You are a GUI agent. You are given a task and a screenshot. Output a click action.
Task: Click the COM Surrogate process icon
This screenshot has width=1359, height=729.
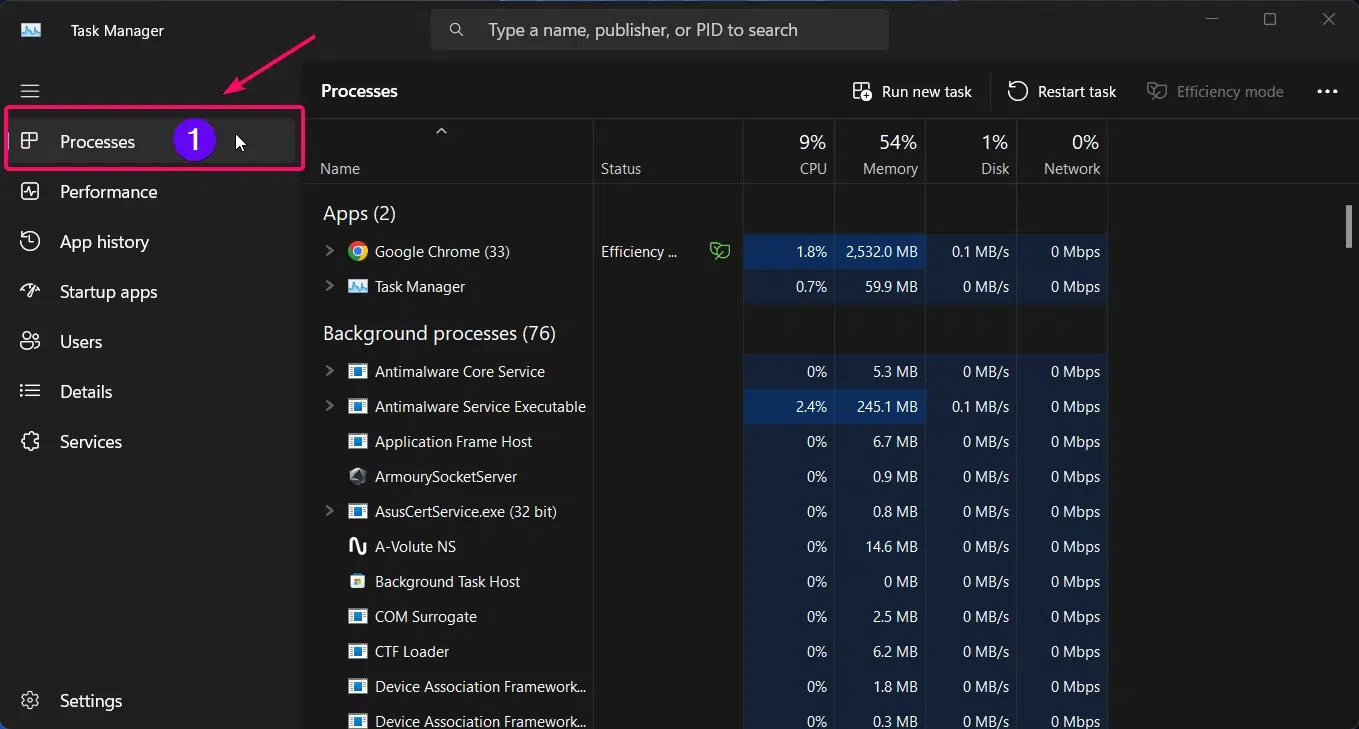tap(357, 616)
